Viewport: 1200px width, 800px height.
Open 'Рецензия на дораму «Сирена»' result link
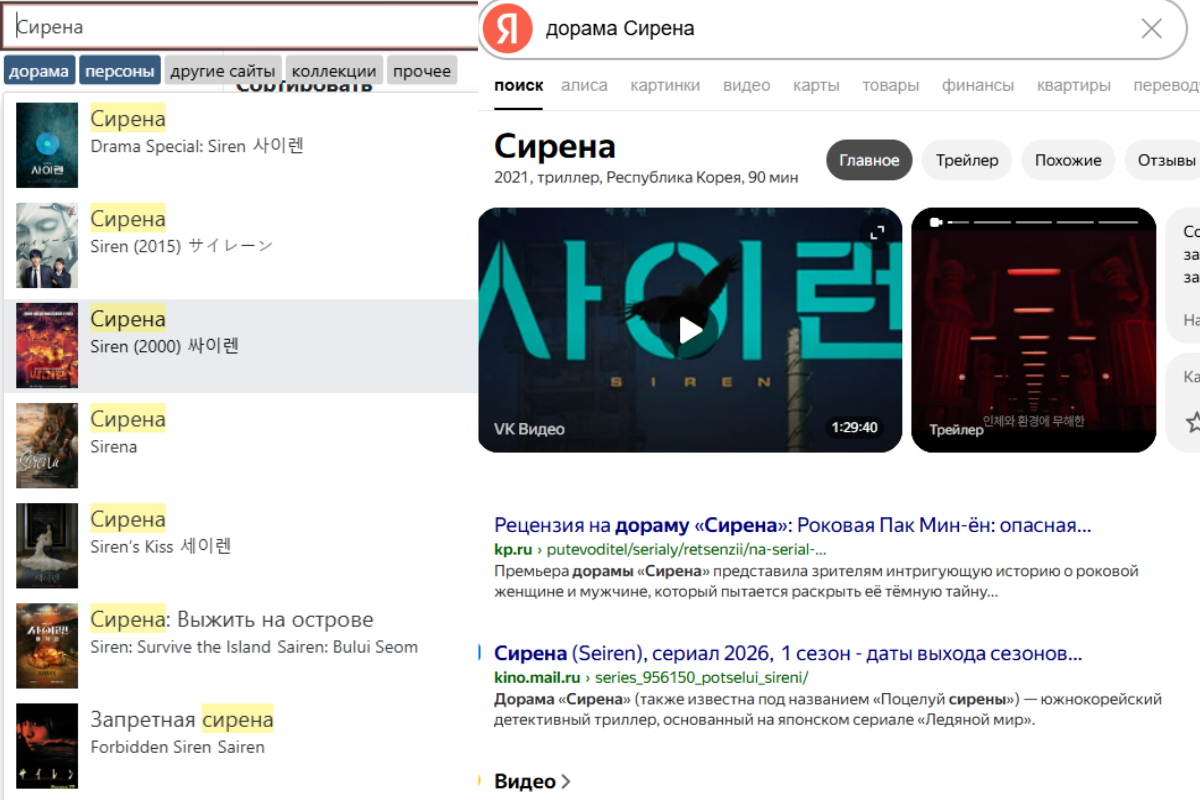point(792,525)
